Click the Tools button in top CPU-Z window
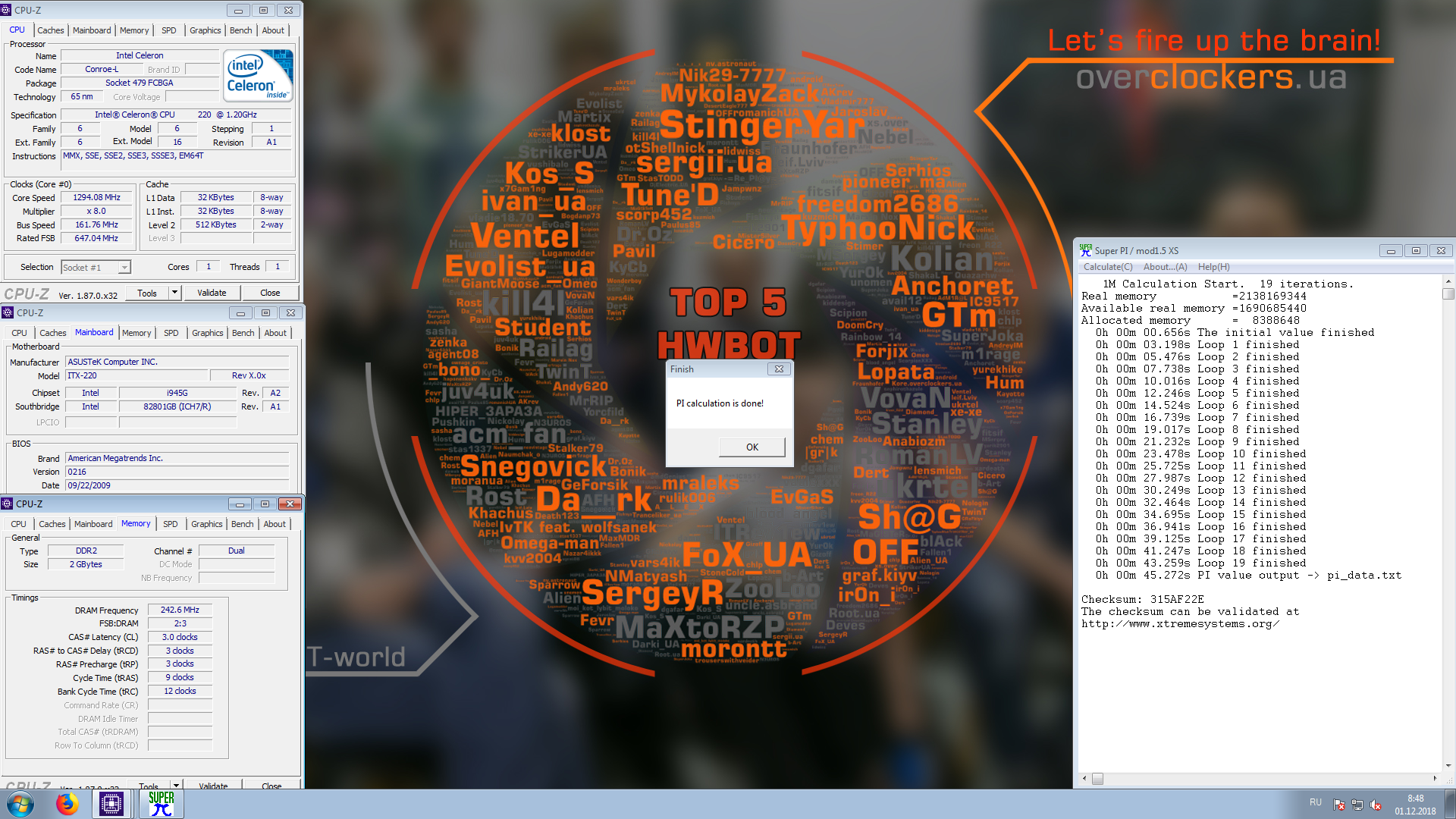This screenshot has height=819, width=1456. tap(147, 293)
